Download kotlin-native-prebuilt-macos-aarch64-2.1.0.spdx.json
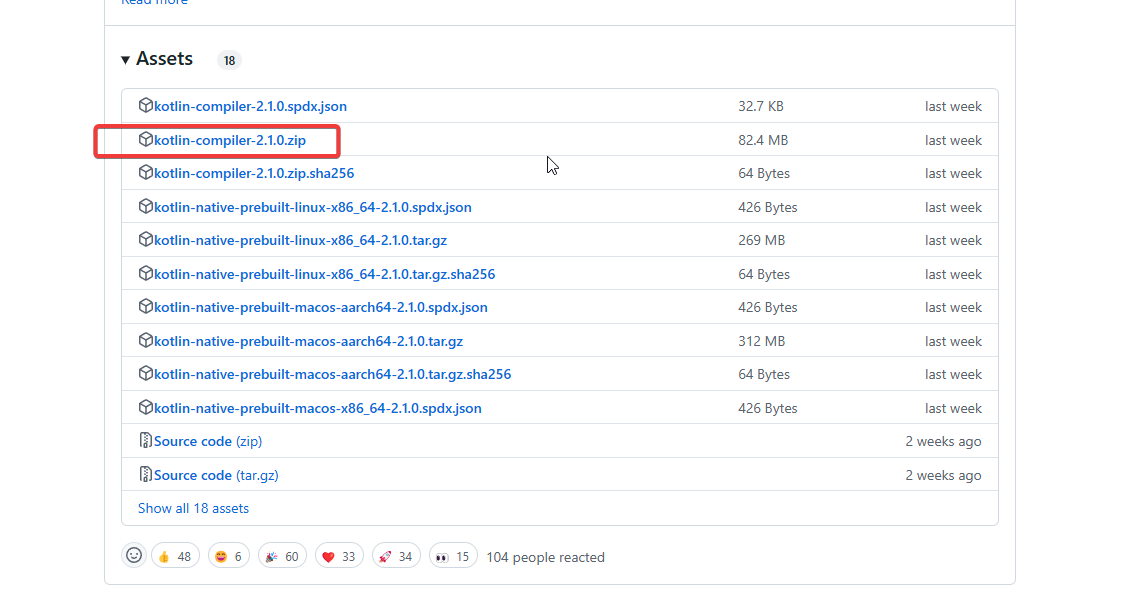 tap(320, 308)
